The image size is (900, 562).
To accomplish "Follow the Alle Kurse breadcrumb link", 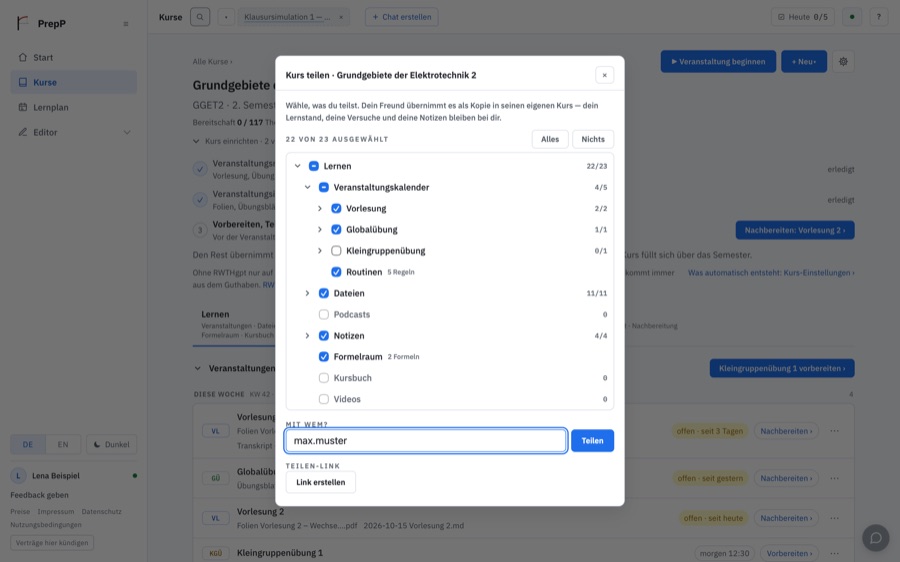I will coord(212,61).
